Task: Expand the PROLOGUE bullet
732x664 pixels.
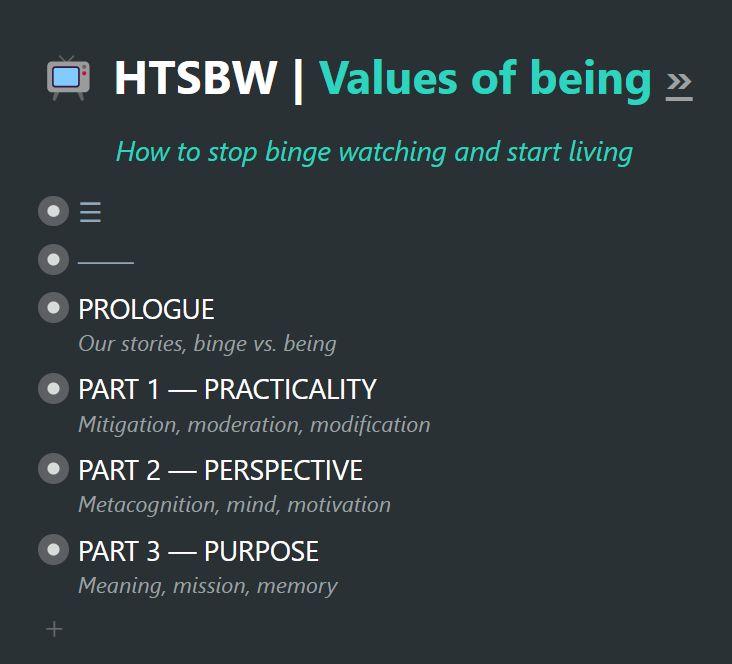Action: [x=53, y=307]
